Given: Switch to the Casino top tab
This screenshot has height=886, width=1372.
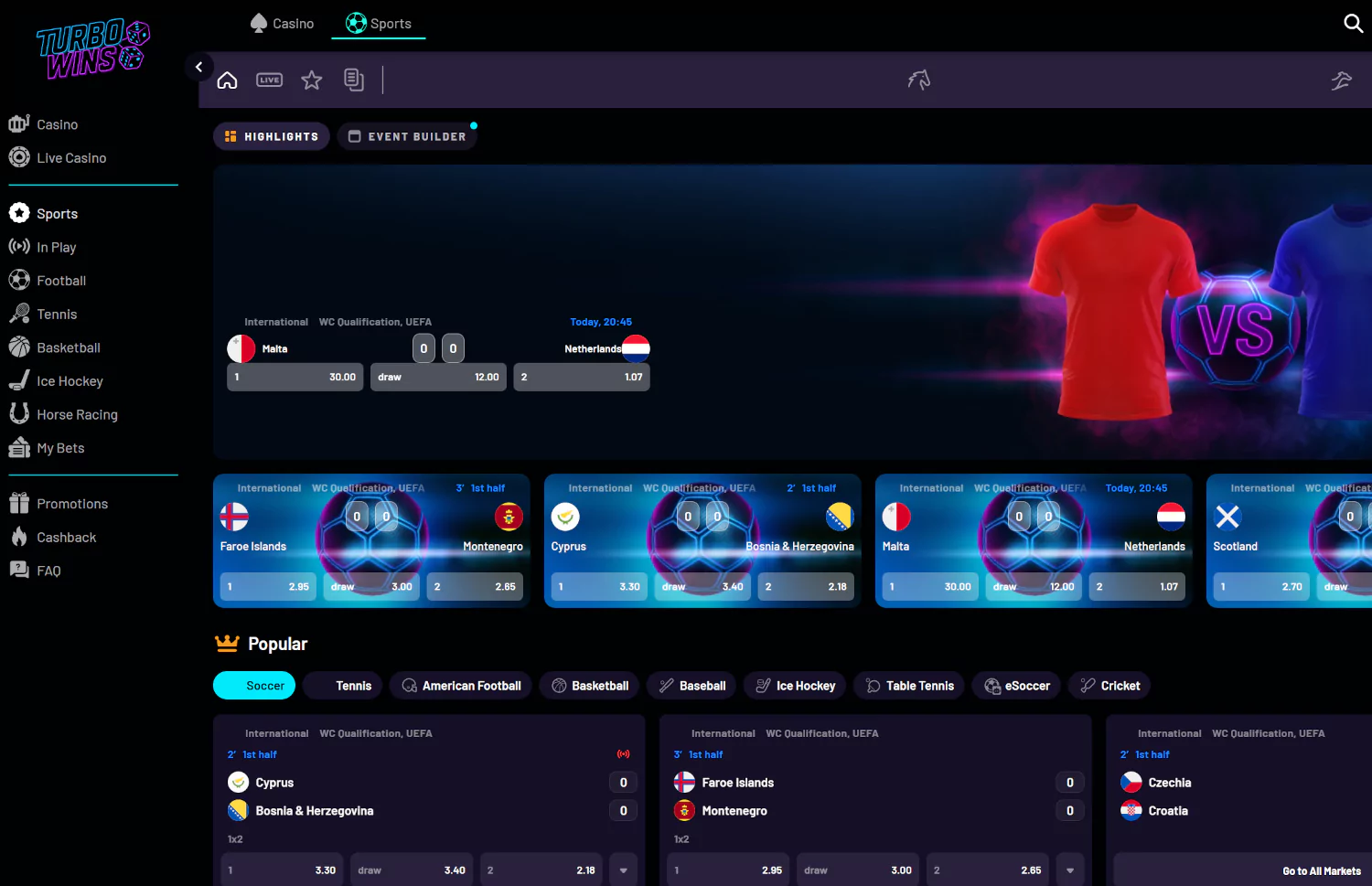Looking at the screenshot, I should click(283, 24).
